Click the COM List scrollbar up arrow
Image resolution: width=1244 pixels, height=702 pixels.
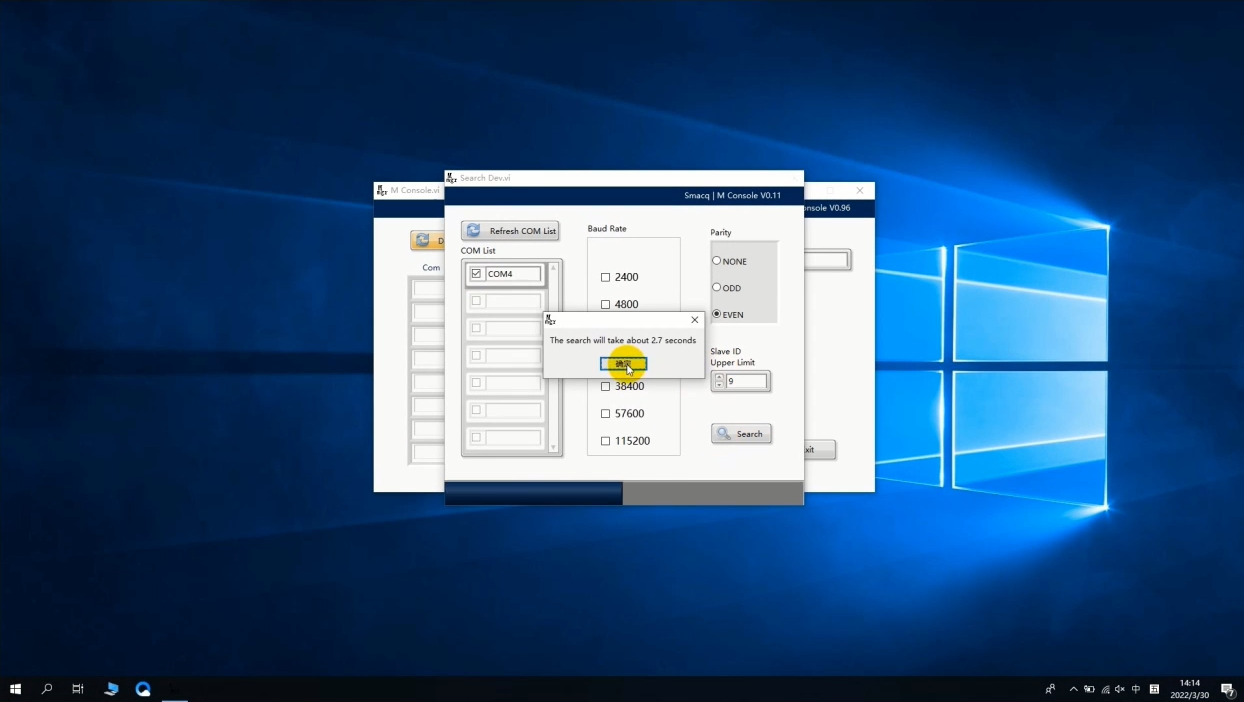[553, 268]
